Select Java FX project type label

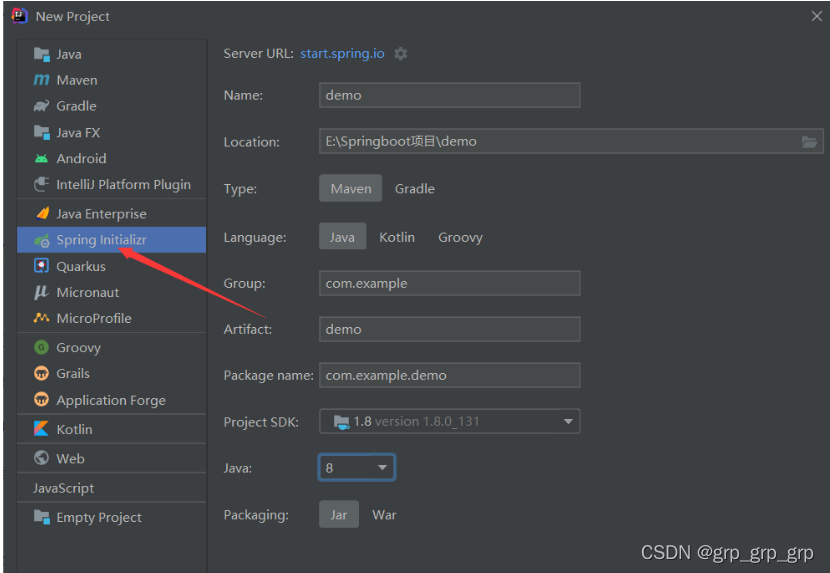tap(78, 132)
